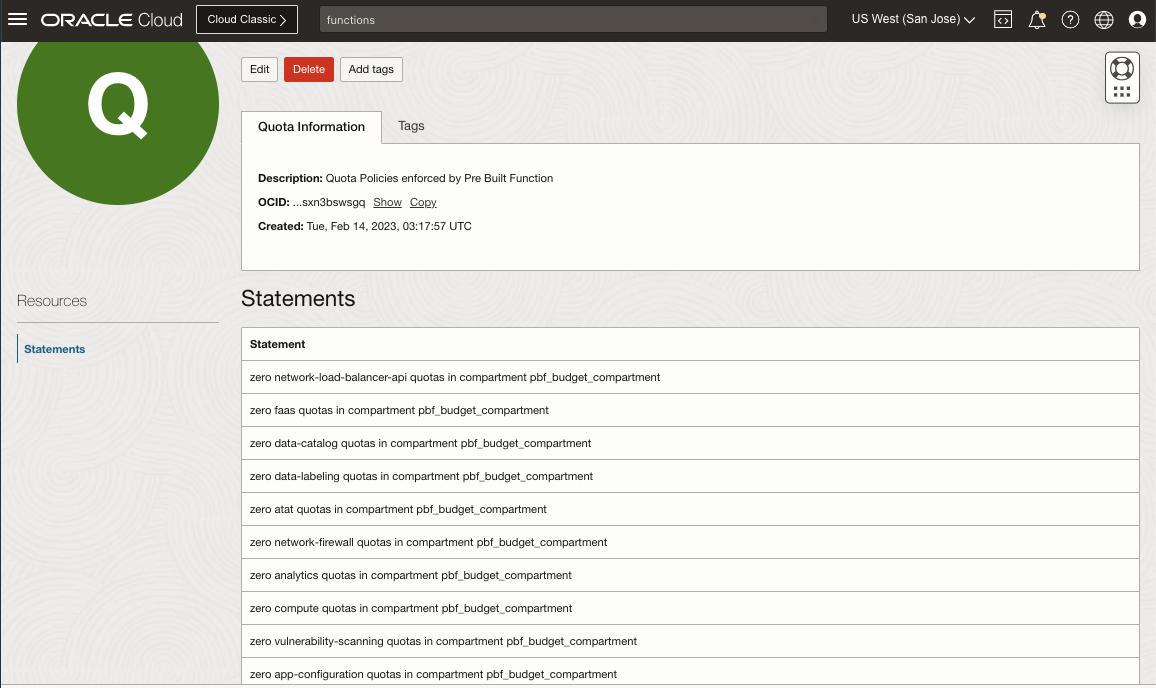The image size is (1156, 688).
Task: Switch to the Tags tab
Action: click(411, 126)
